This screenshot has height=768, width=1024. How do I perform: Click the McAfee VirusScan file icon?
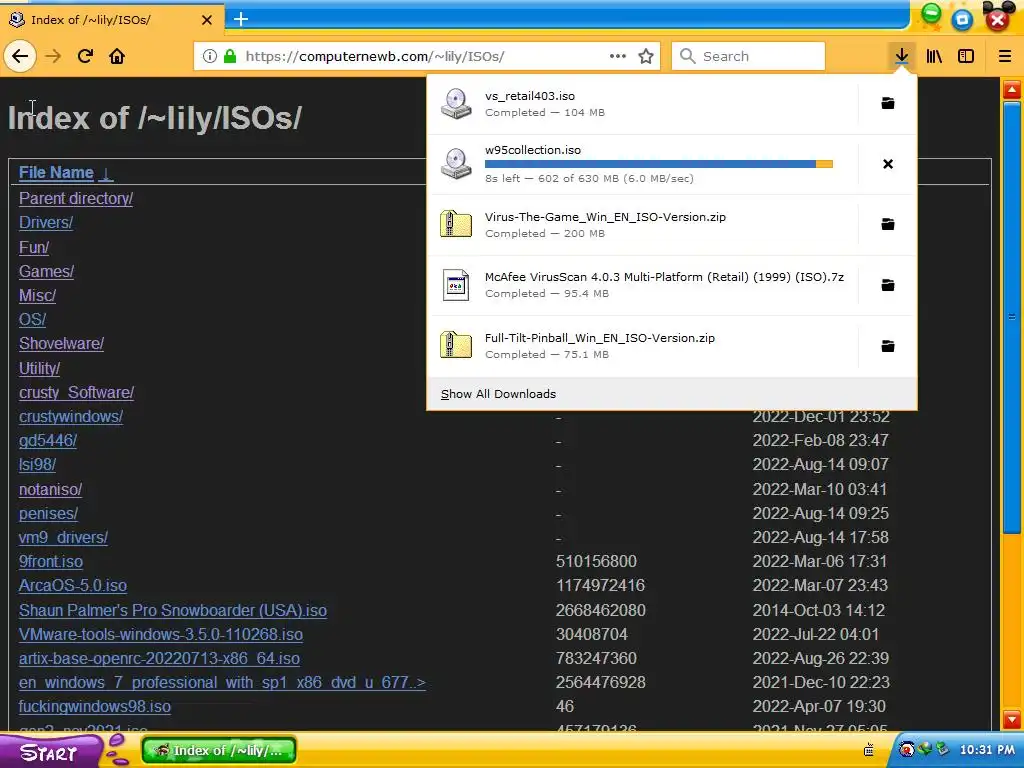coord(456,285)
